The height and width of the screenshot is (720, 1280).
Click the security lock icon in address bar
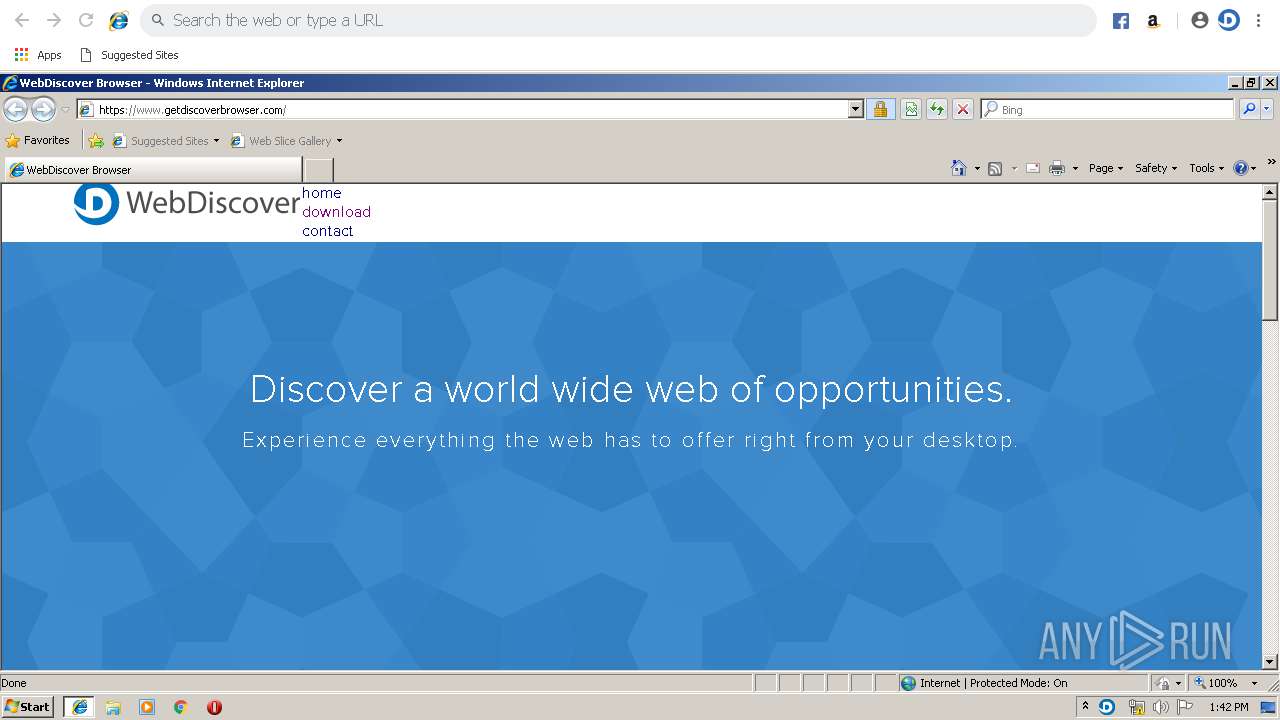click(x=880, y=109)
